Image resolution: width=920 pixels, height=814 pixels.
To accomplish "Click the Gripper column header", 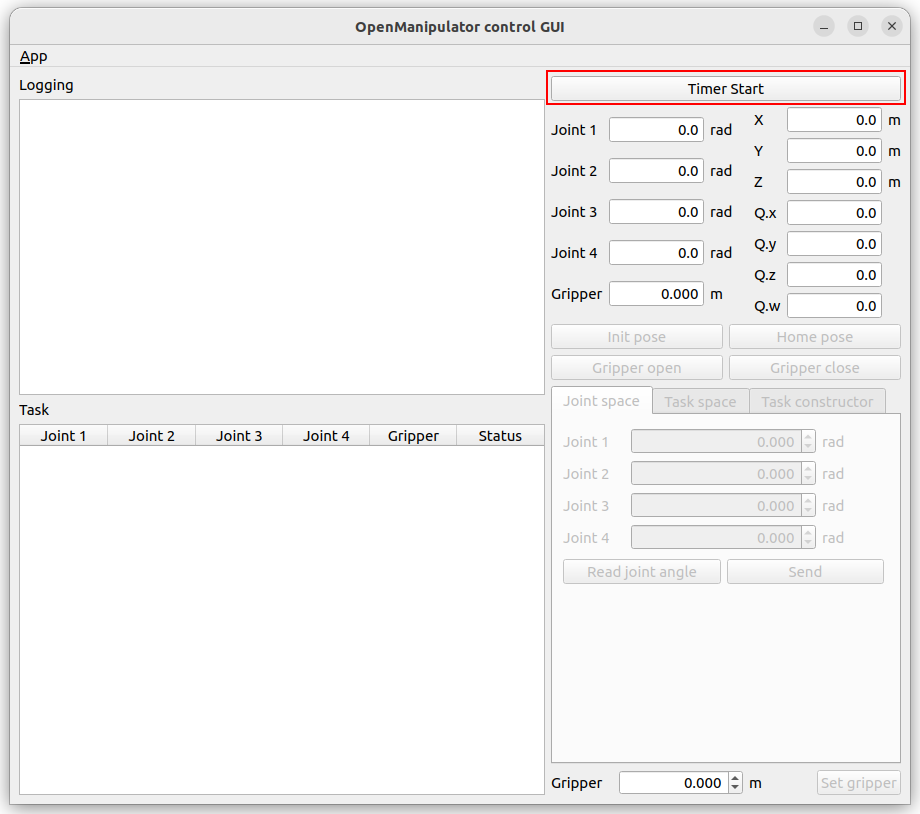I will tap(413, 436).
